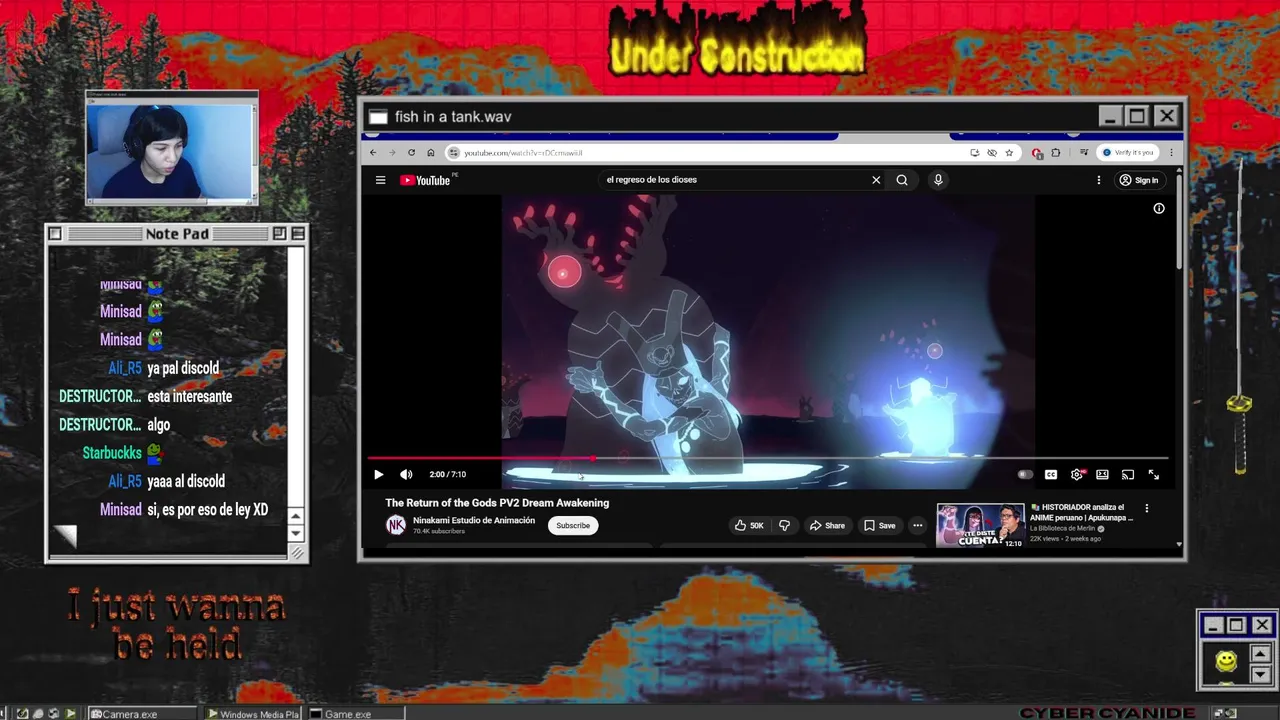Save the video to a playlist
The height and width of the screenshot is (720, 1280).
(x=880, y=525)
